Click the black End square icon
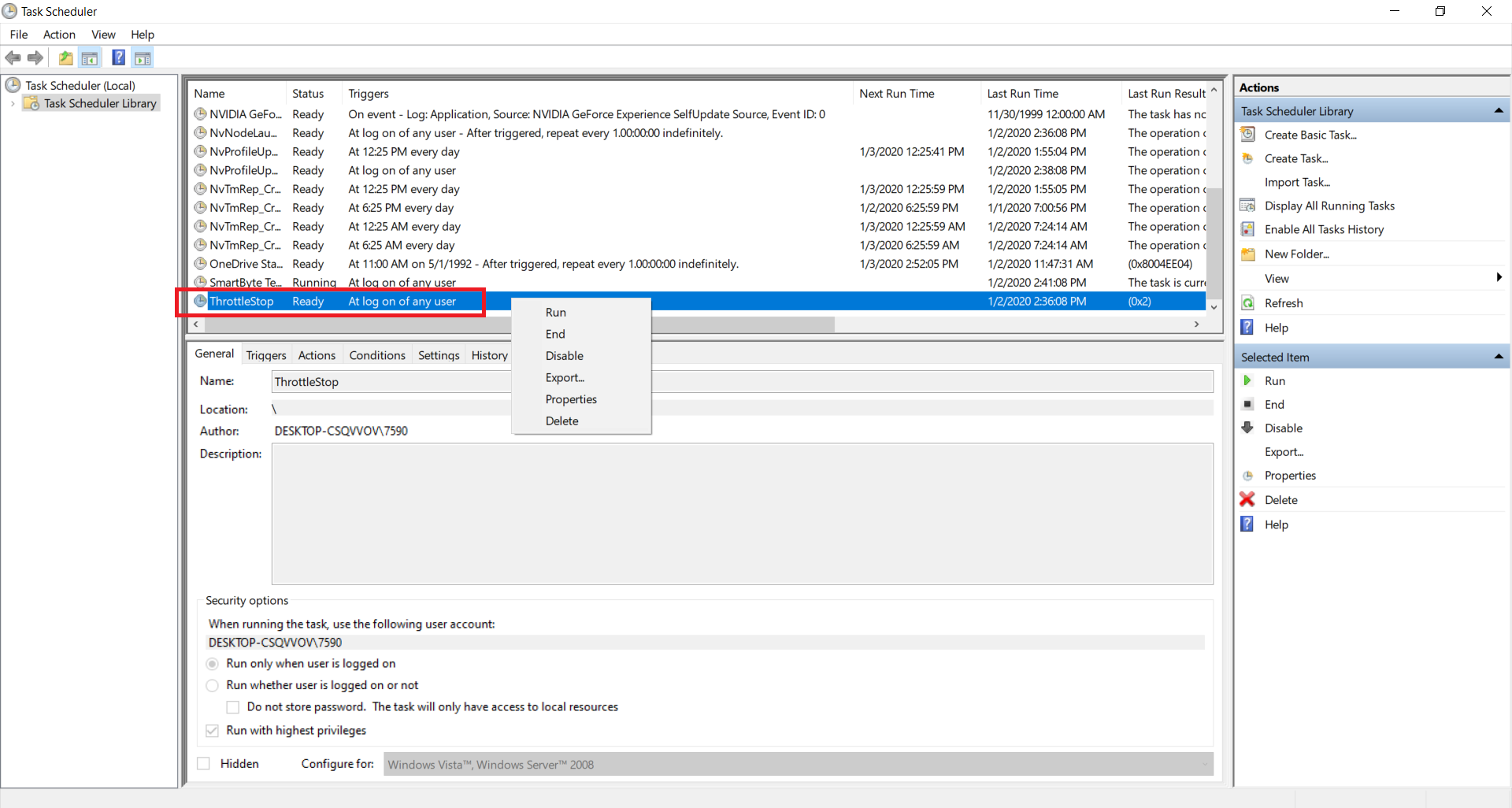This screenshot has height=808, width=1512. click(x=1247, y=404)
